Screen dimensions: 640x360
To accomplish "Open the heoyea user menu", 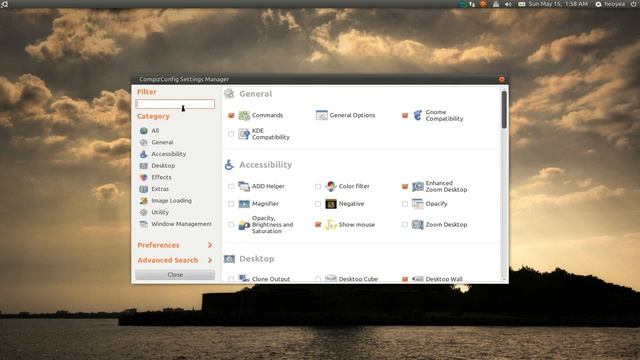I will tap(610, 4).
